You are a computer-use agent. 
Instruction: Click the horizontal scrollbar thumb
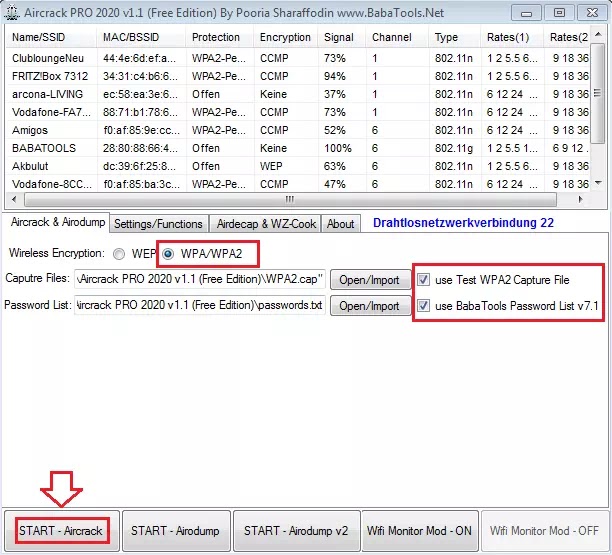[290, 199]
